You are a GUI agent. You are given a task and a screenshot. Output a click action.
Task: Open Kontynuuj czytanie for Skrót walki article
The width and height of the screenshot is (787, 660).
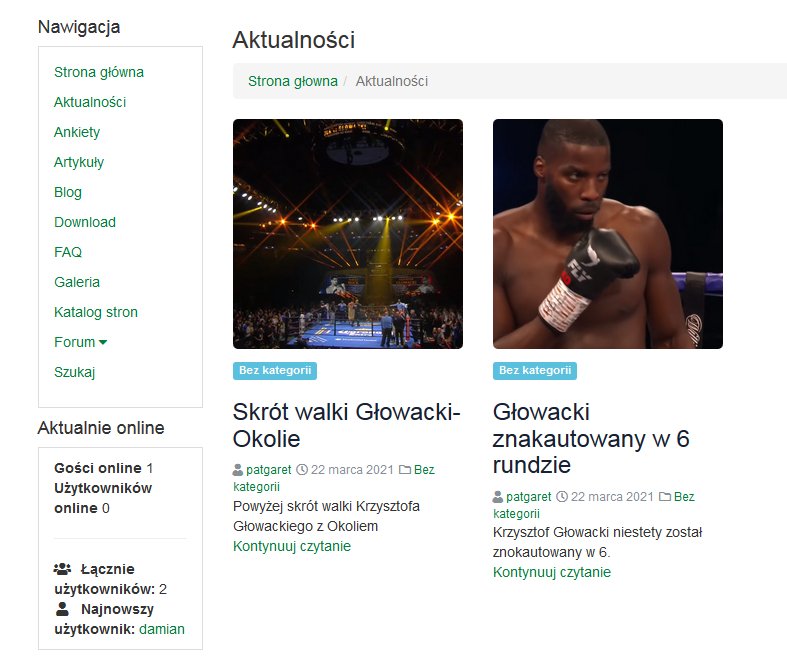point(292,546)
